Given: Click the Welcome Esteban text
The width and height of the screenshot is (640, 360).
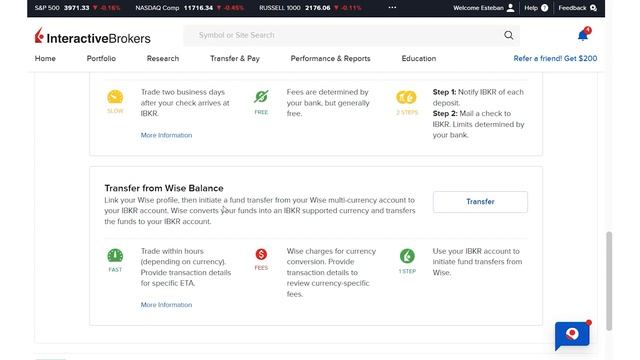Looking at the screenshot, I should click(x=478, y=8).
